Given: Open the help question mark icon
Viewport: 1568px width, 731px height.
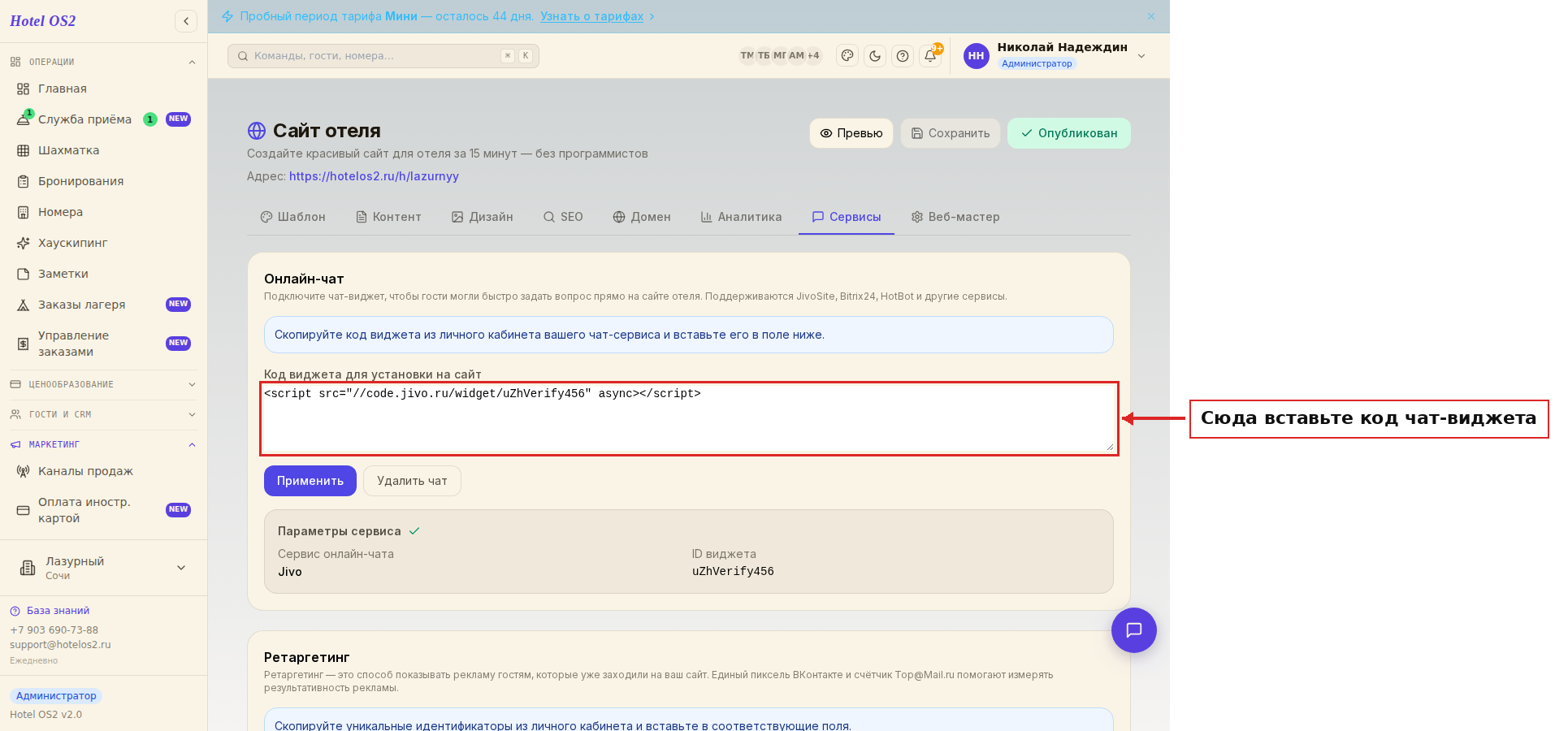Looking at the screenshot, I should pos(903,56).
